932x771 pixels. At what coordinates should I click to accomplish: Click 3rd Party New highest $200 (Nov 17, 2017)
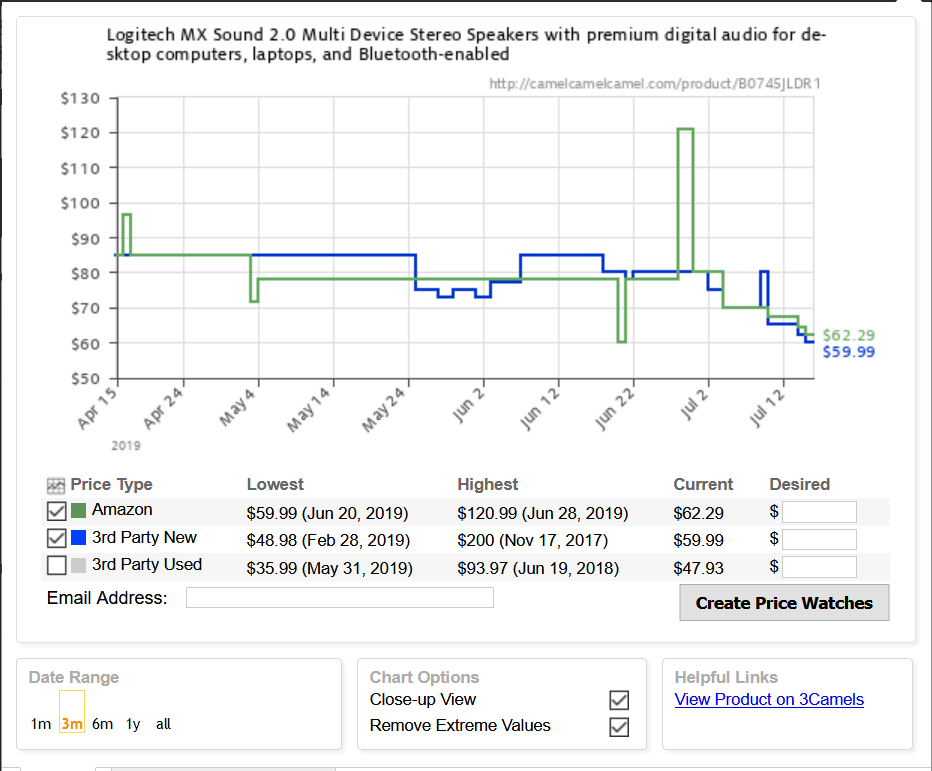click(x=533, y=540)
